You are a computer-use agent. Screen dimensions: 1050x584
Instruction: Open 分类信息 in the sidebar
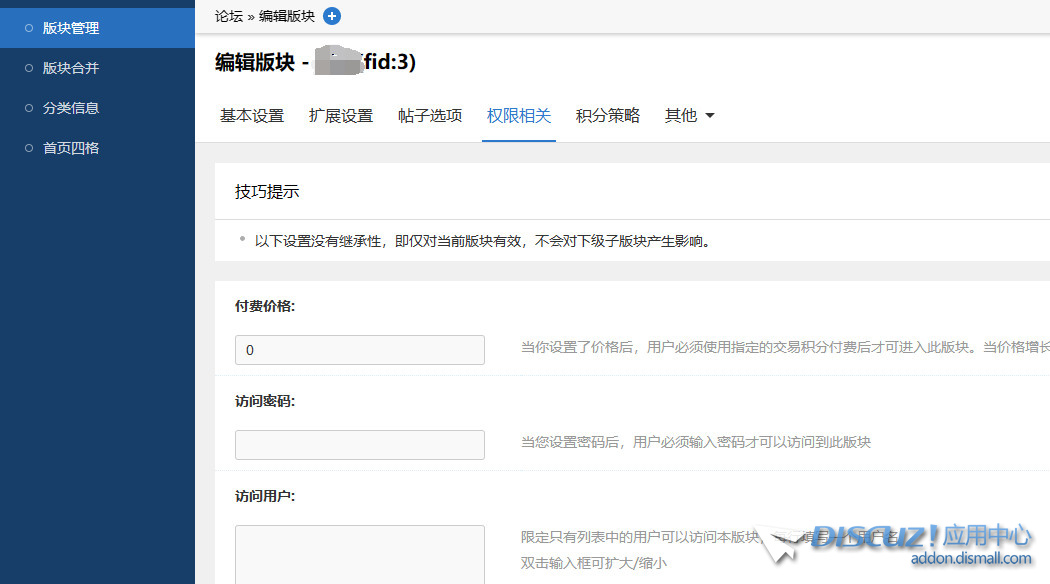click(x=71, y=108)
